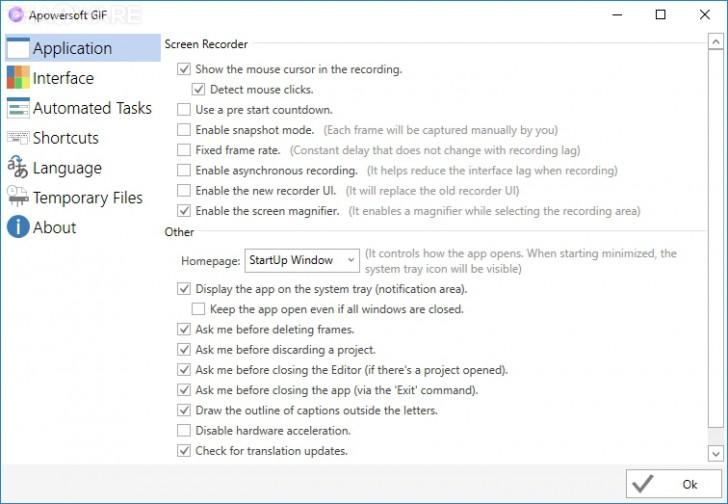Enable snapshot mode checkbox
The height and width of the screenshot is (504, 728).
click(x=184, y=129)
